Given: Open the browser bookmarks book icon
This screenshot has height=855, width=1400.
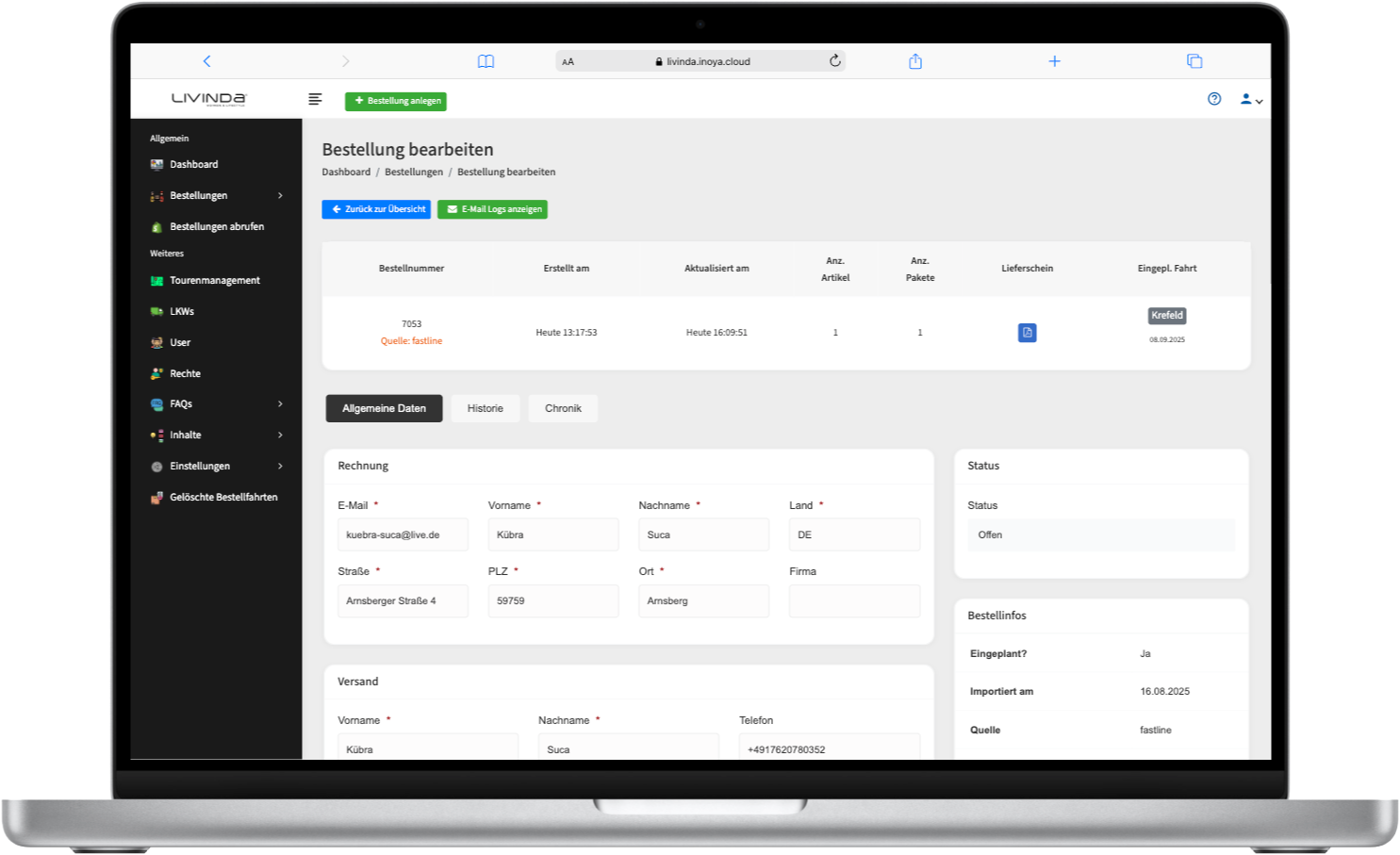Looking at the screenshot, I should (486, 61).
